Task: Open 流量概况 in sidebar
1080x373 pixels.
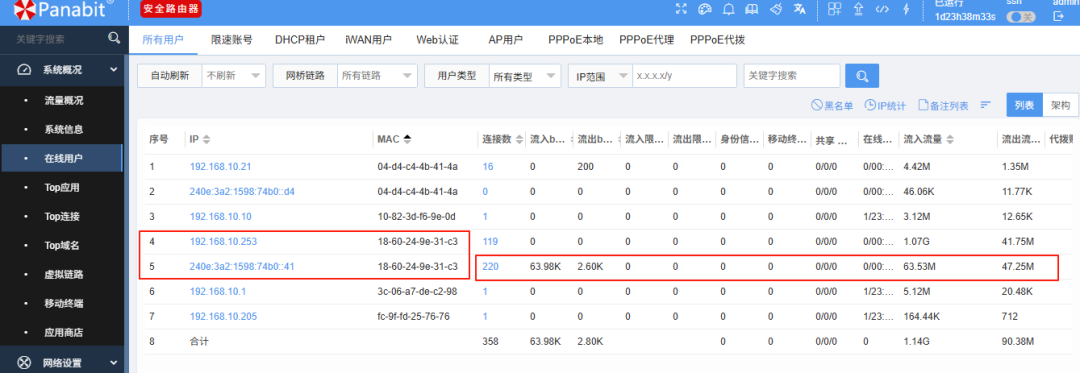Action: 63,100
